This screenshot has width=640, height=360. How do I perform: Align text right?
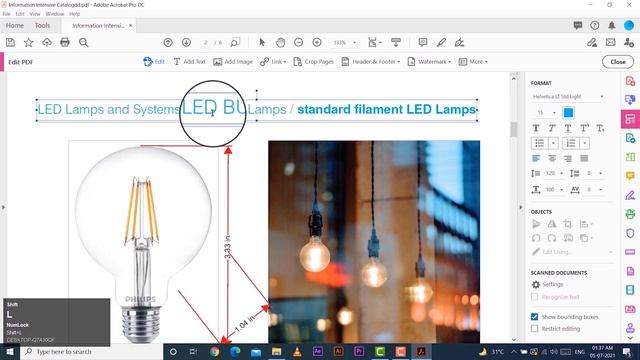click(568, 158)
